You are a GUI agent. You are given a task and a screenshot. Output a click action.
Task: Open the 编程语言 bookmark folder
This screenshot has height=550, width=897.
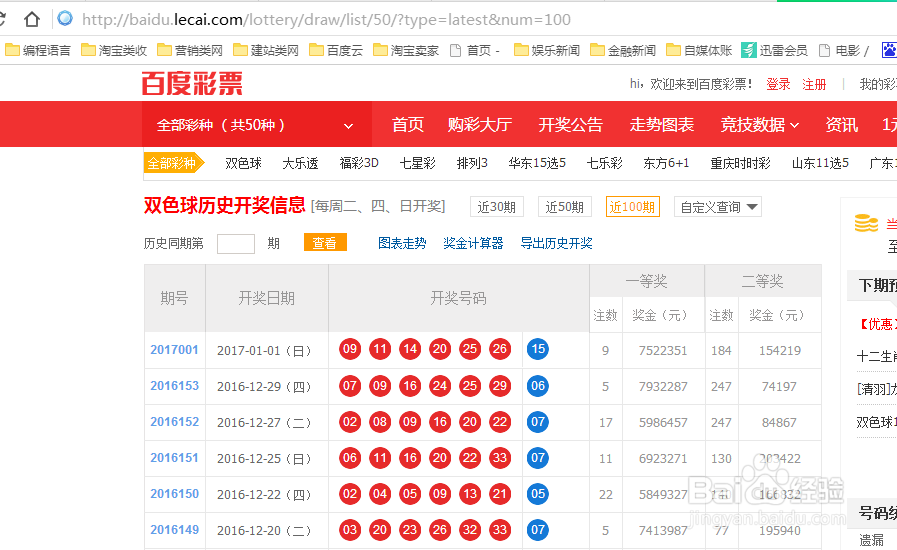point(38,50)
